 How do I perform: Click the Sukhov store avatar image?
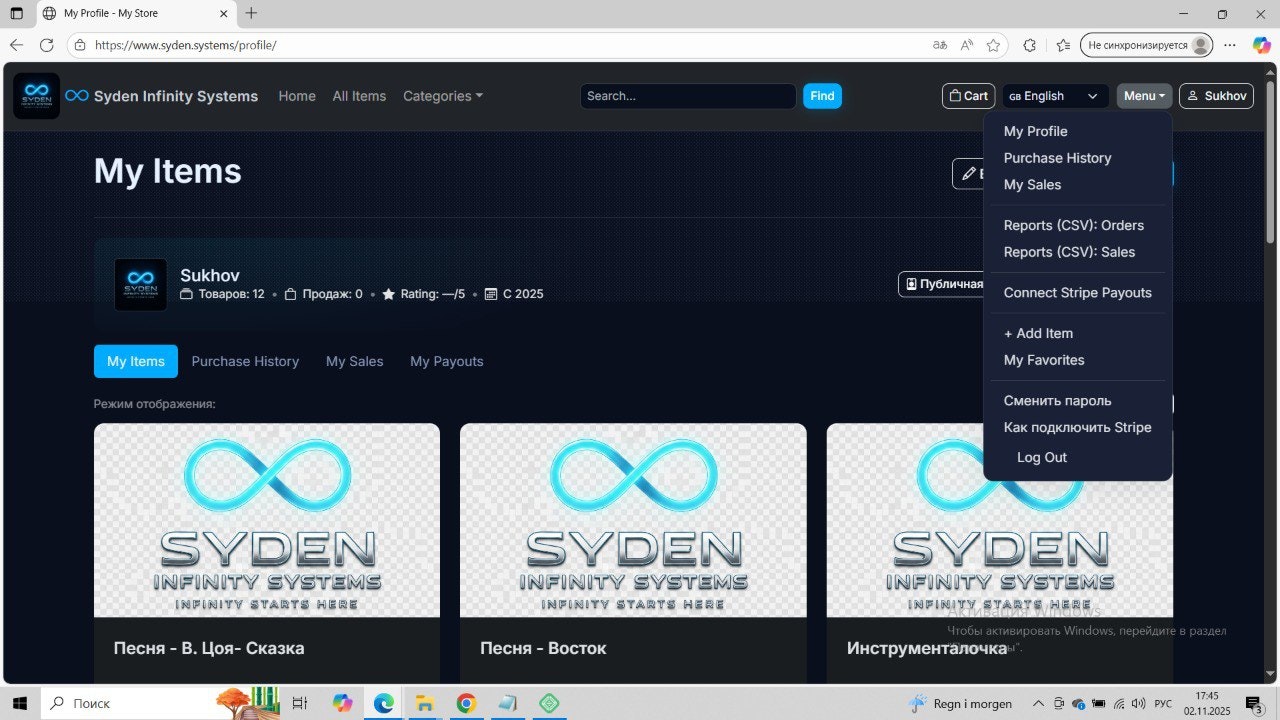tap(140, 284)
